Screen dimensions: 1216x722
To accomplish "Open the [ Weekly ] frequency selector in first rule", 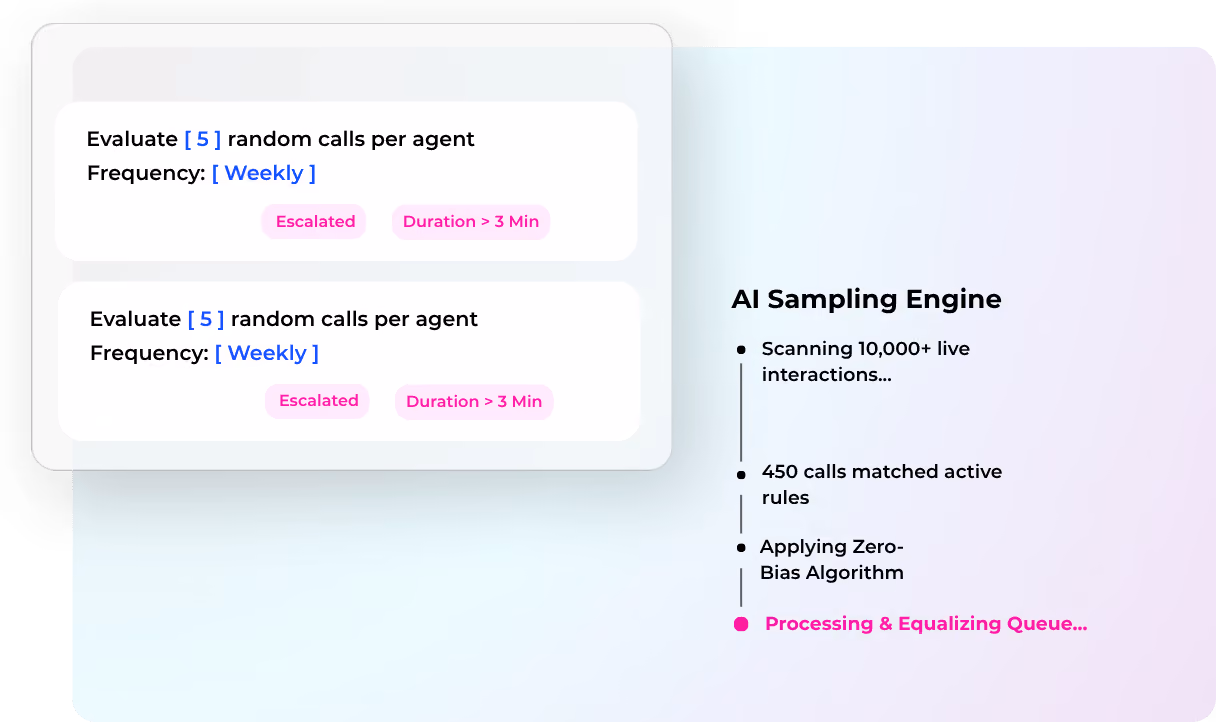I will pos(264,173).
